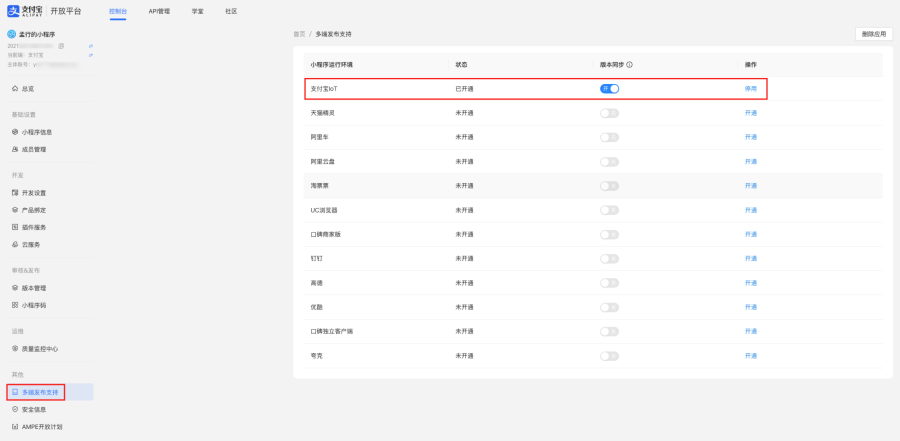Click the 小程序运行环境 column header
Image resolution: width=900 pixels, height=441 pixels.
[x=331, y=65]
